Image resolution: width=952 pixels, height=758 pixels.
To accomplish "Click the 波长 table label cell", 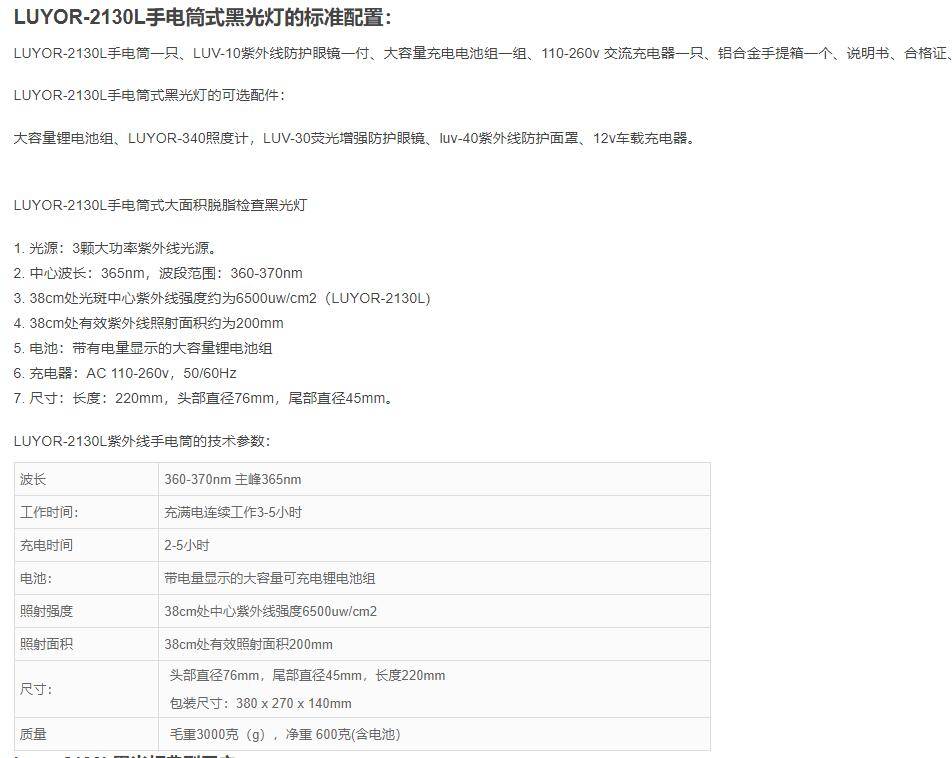I will tap(34, 479).
